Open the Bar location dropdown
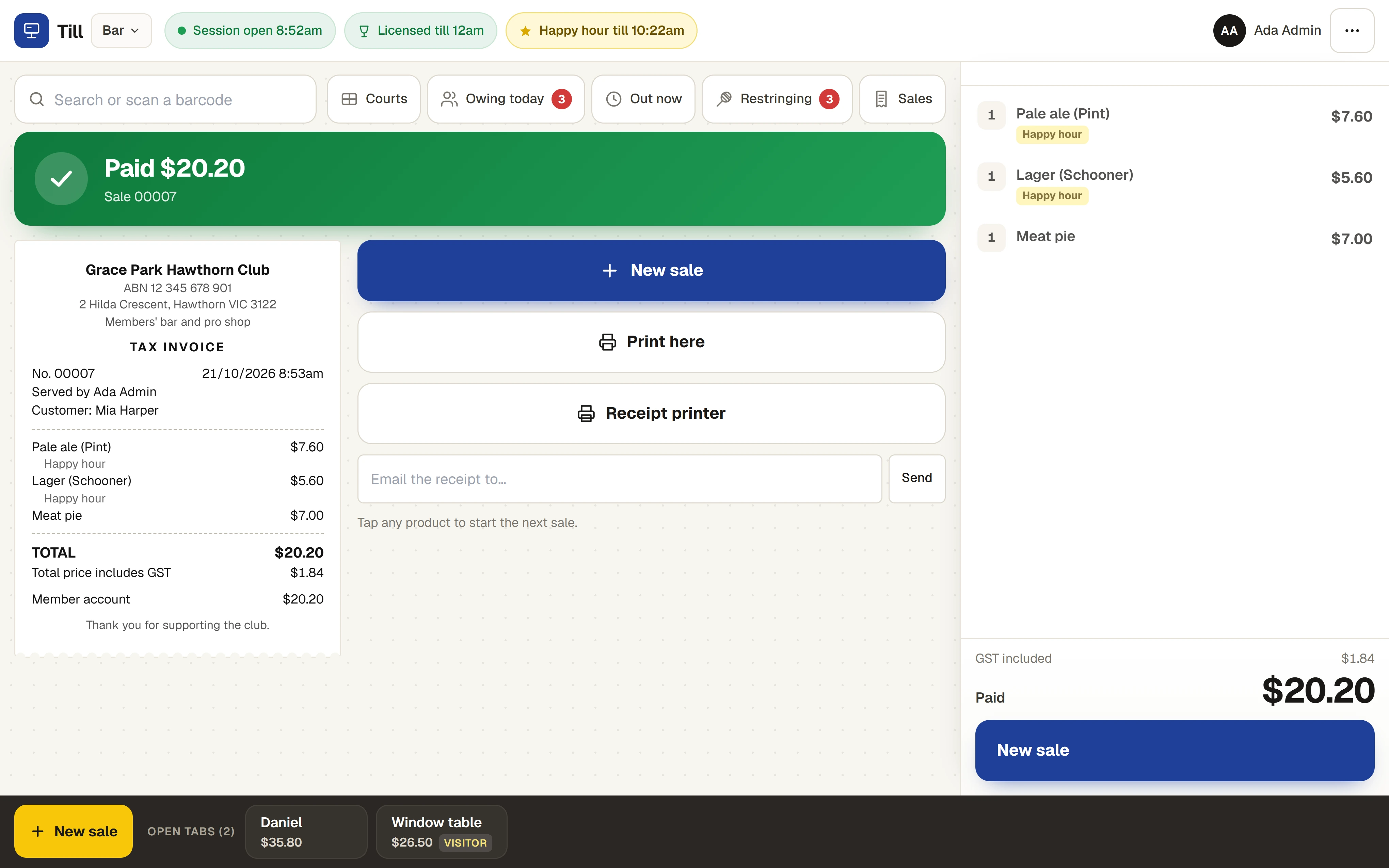Viewport: 1389px width, 868px height. coord(121,30)
